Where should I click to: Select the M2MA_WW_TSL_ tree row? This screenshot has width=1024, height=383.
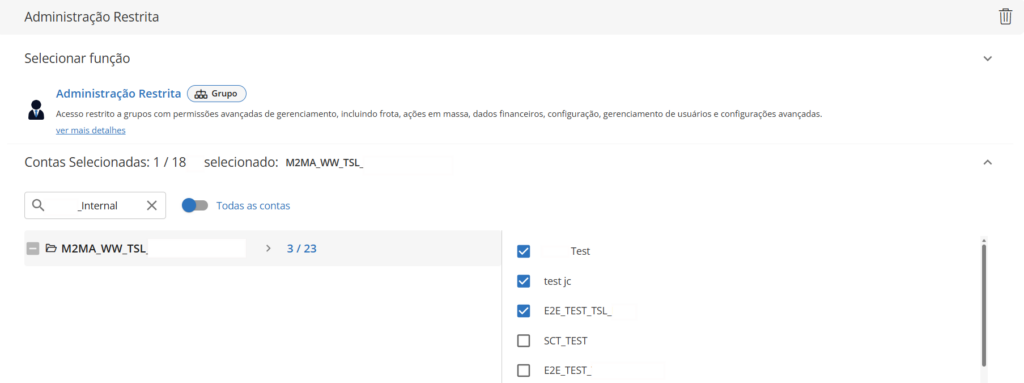click(263, 248)
